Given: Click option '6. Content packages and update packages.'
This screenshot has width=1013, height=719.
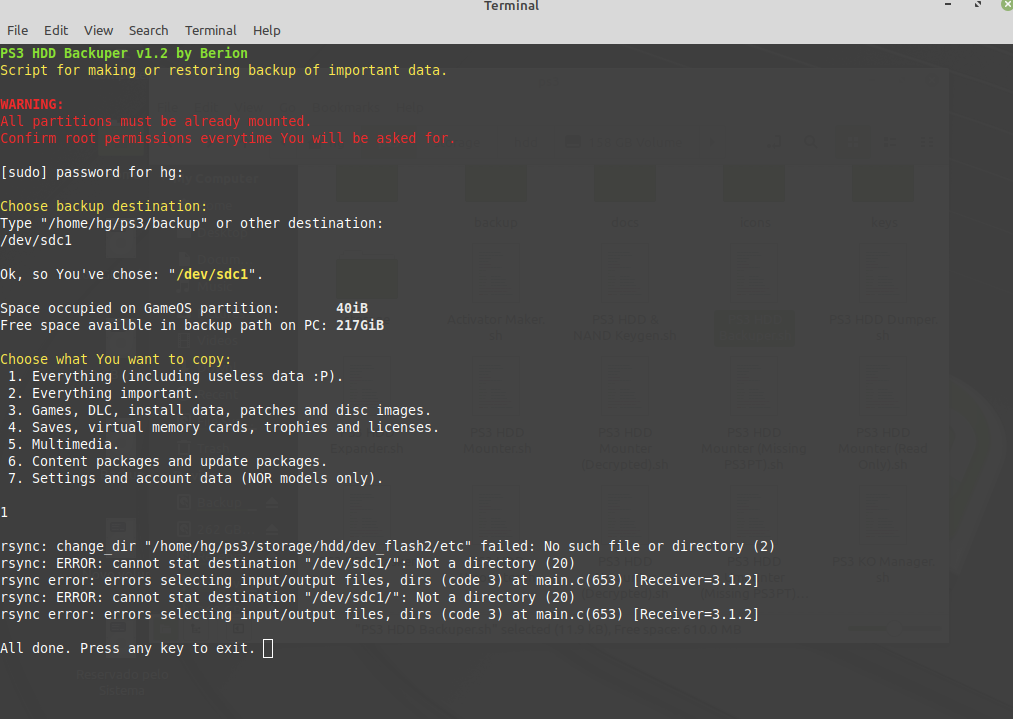Looking at the screenshot, I should point(167,461).
